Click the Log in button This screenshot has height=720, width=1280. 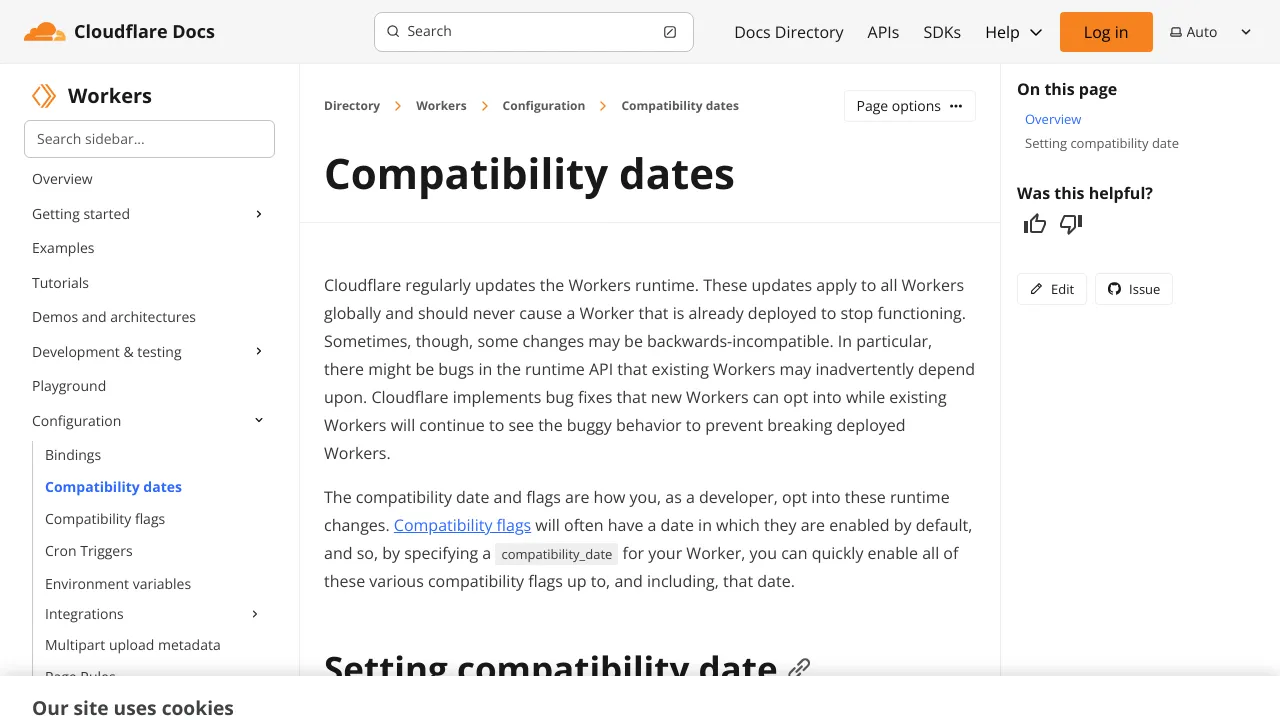1106,32
